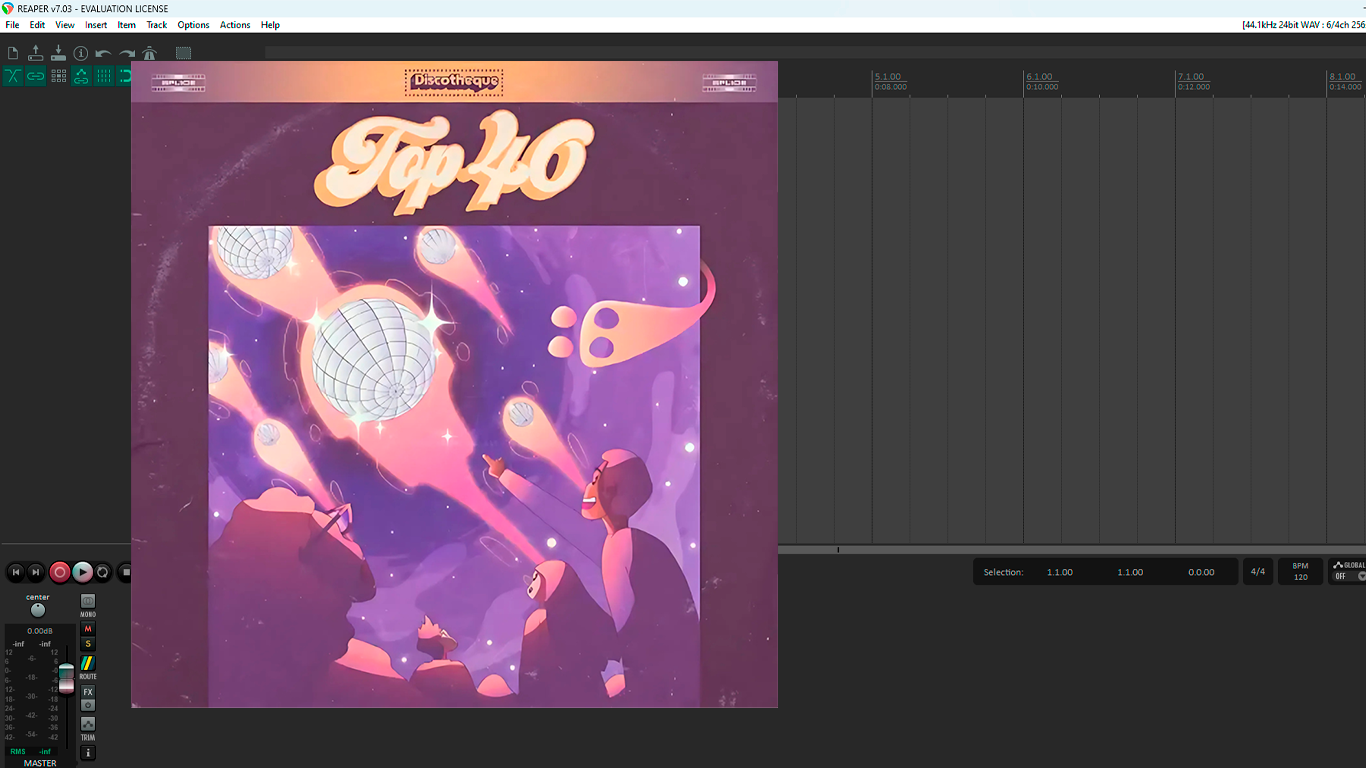The width and height of the screenshot is (1366, 768).
Task: Click the RMS meter readout
Action: pos(30,751)
